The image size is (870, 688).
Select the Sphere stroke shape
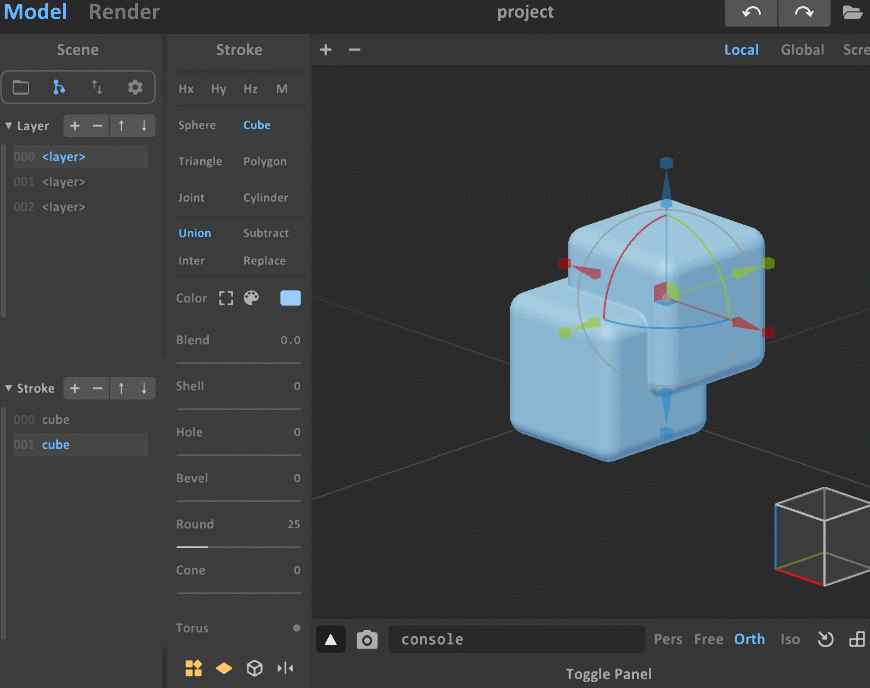tap(197, 125)
